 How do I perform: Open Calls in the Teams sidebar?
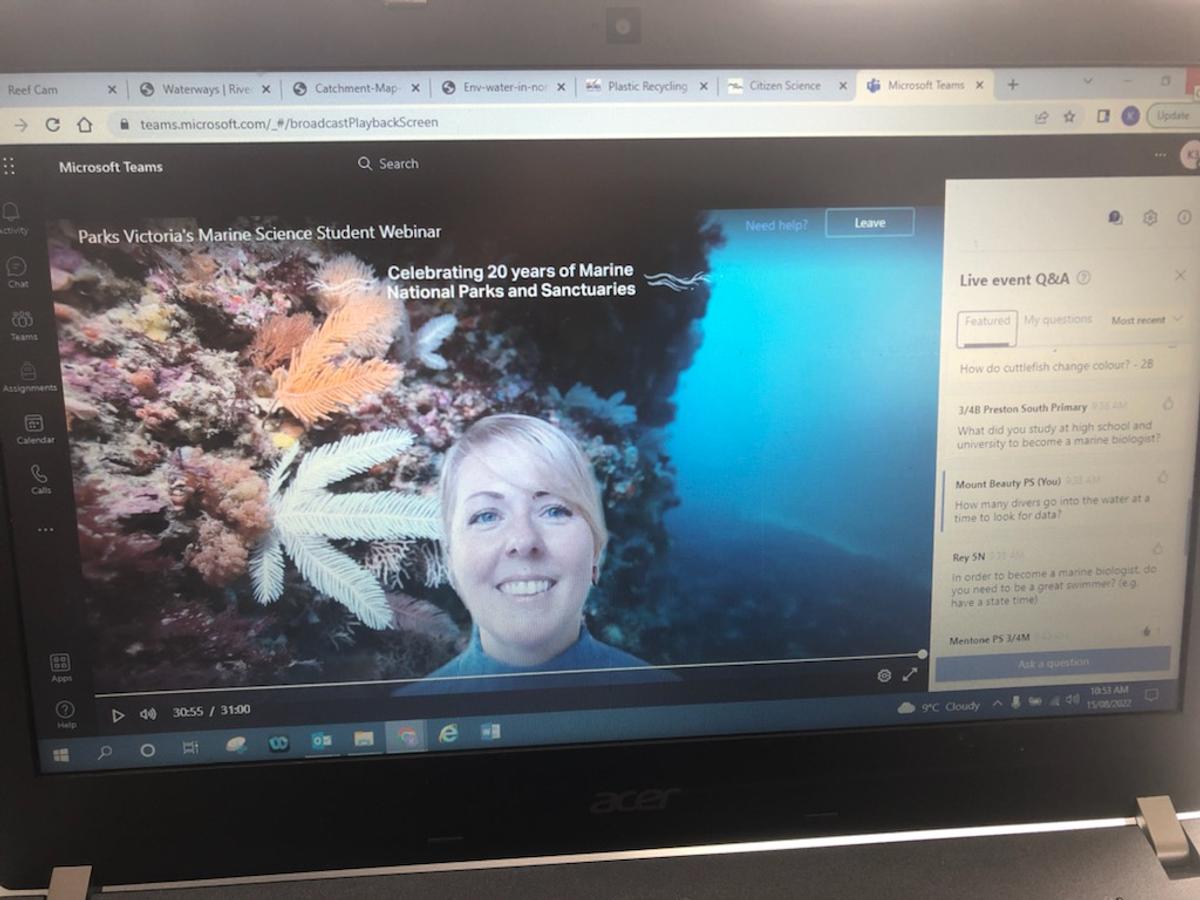pos(40,478)
